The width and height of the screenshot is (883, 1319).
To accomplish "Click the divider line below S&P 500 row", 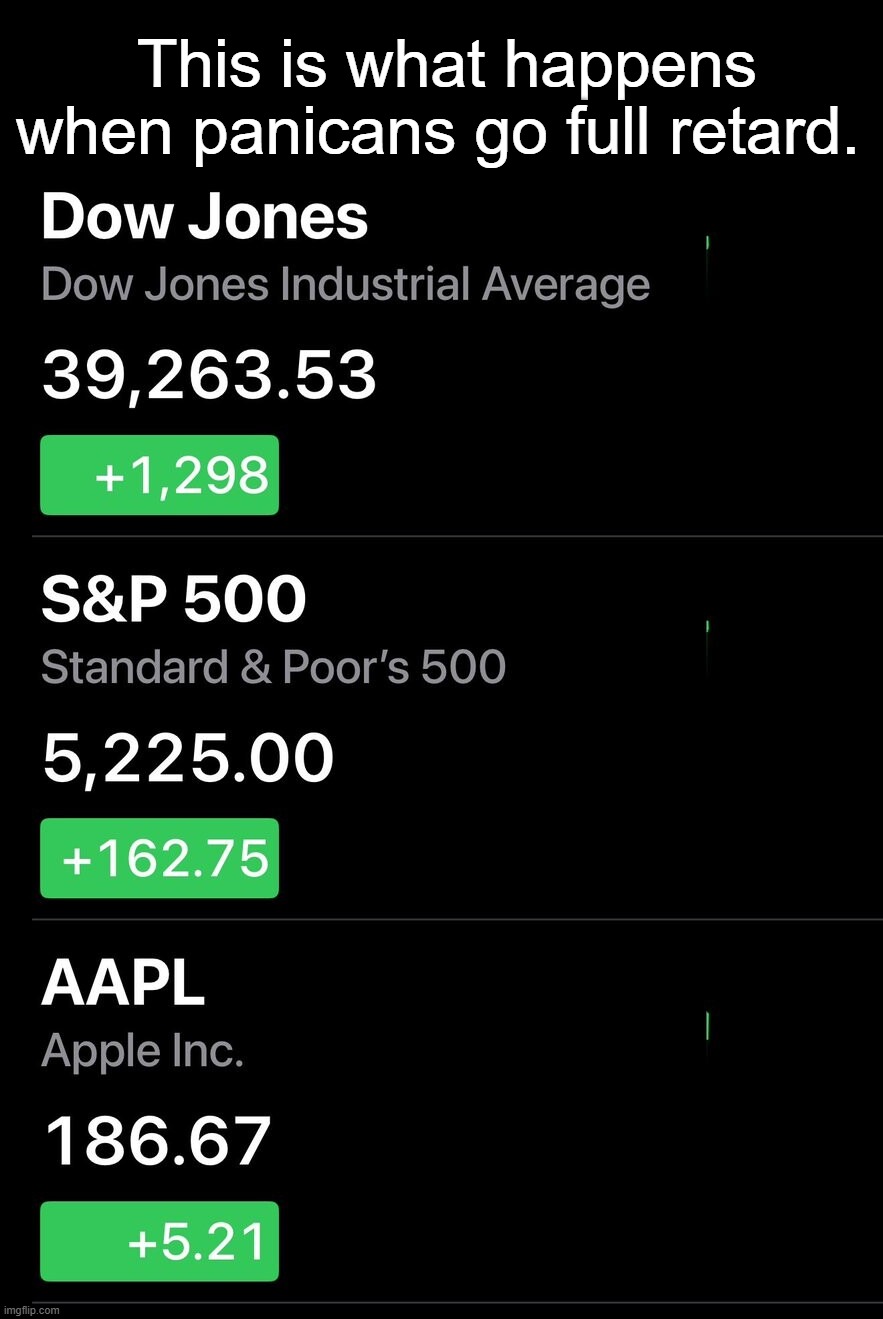I will [457, 919].
